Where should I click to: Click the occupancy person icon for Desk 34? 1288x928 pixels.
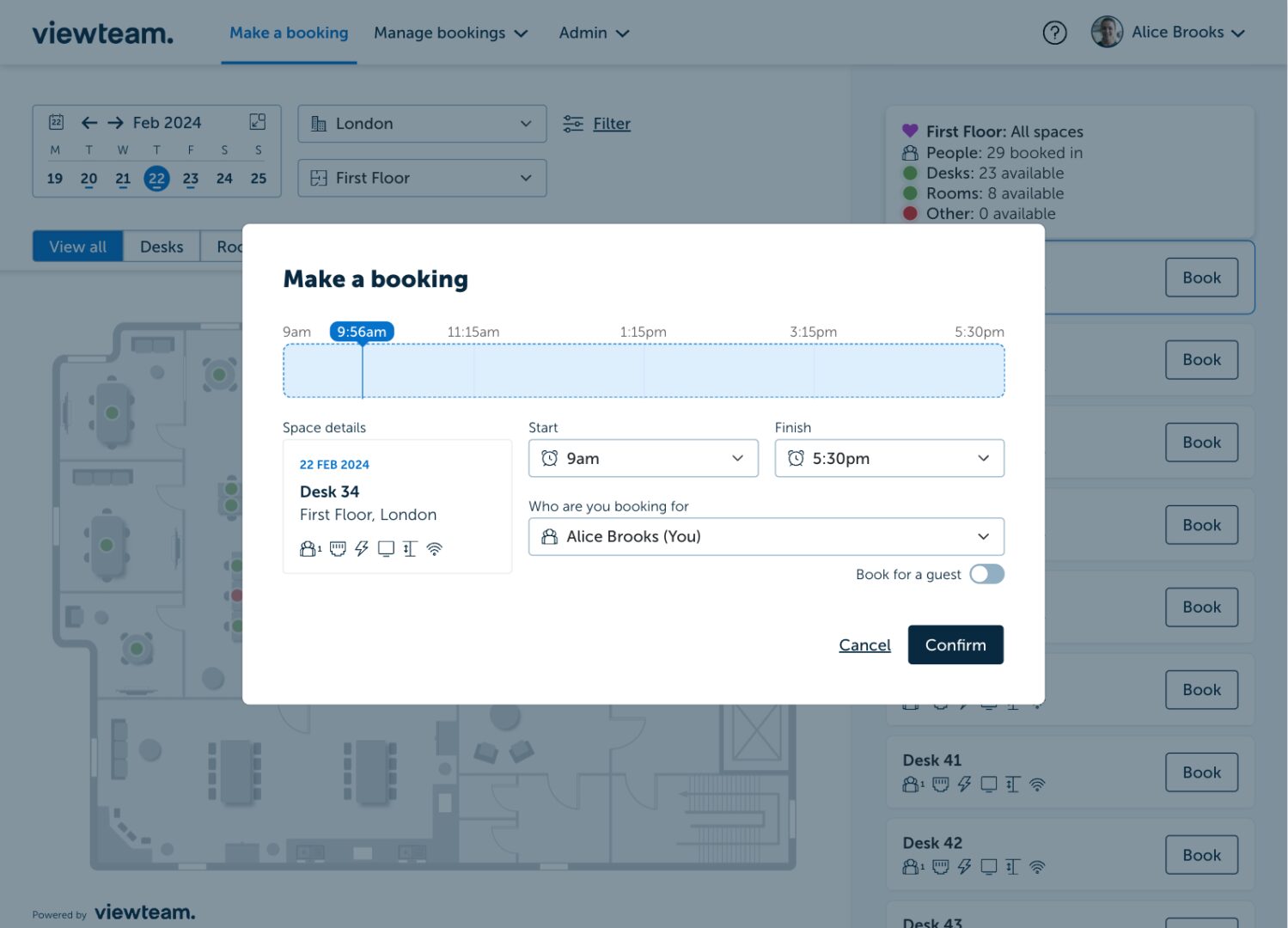(x=308, y=548)
